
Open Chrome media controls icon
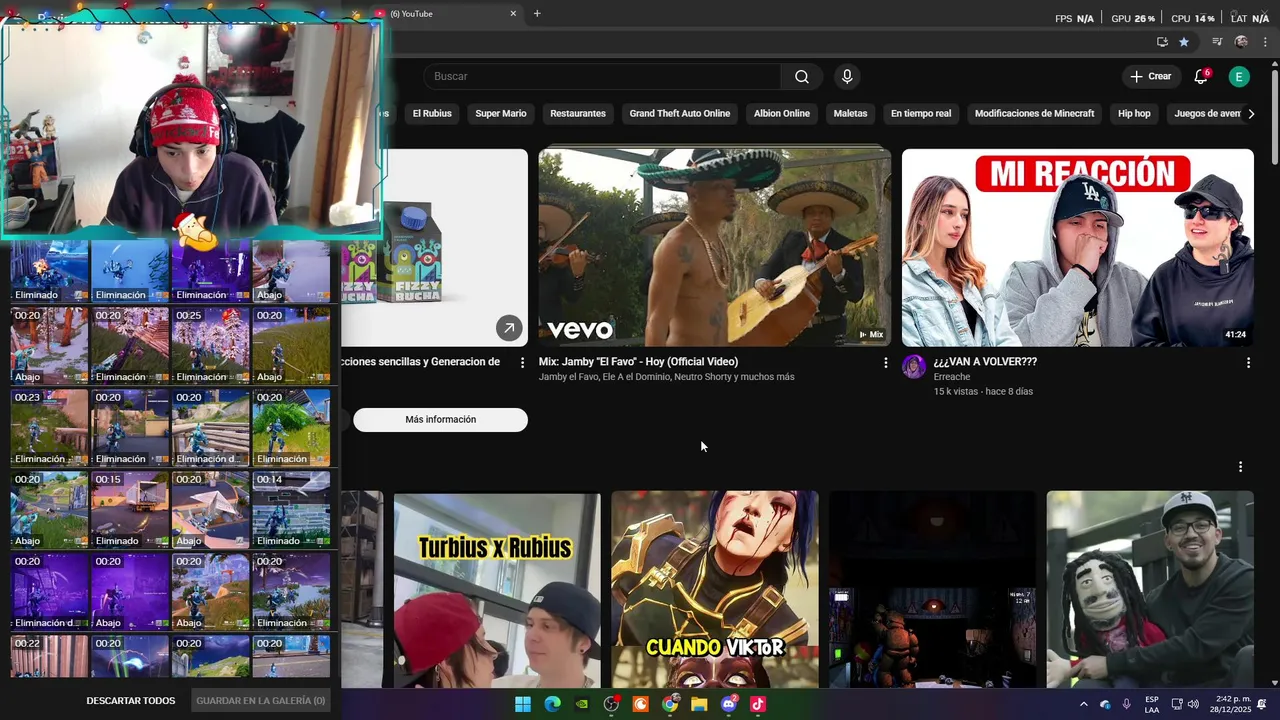(x=1217, y=42)
